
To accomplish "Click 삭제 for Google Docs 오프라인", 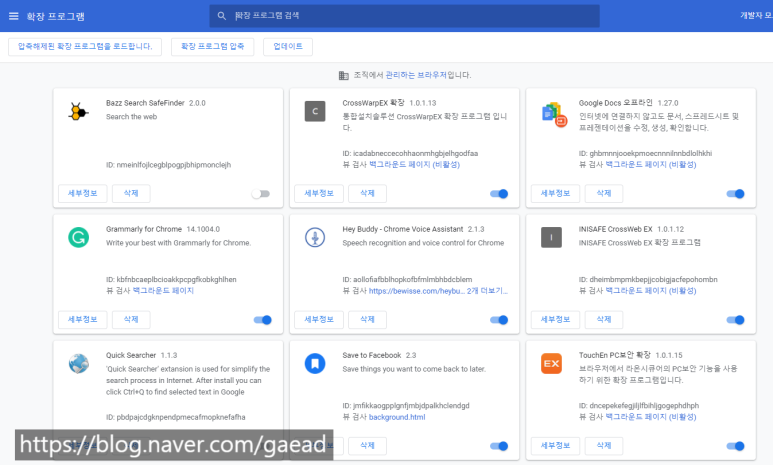I will pos(603,193).
